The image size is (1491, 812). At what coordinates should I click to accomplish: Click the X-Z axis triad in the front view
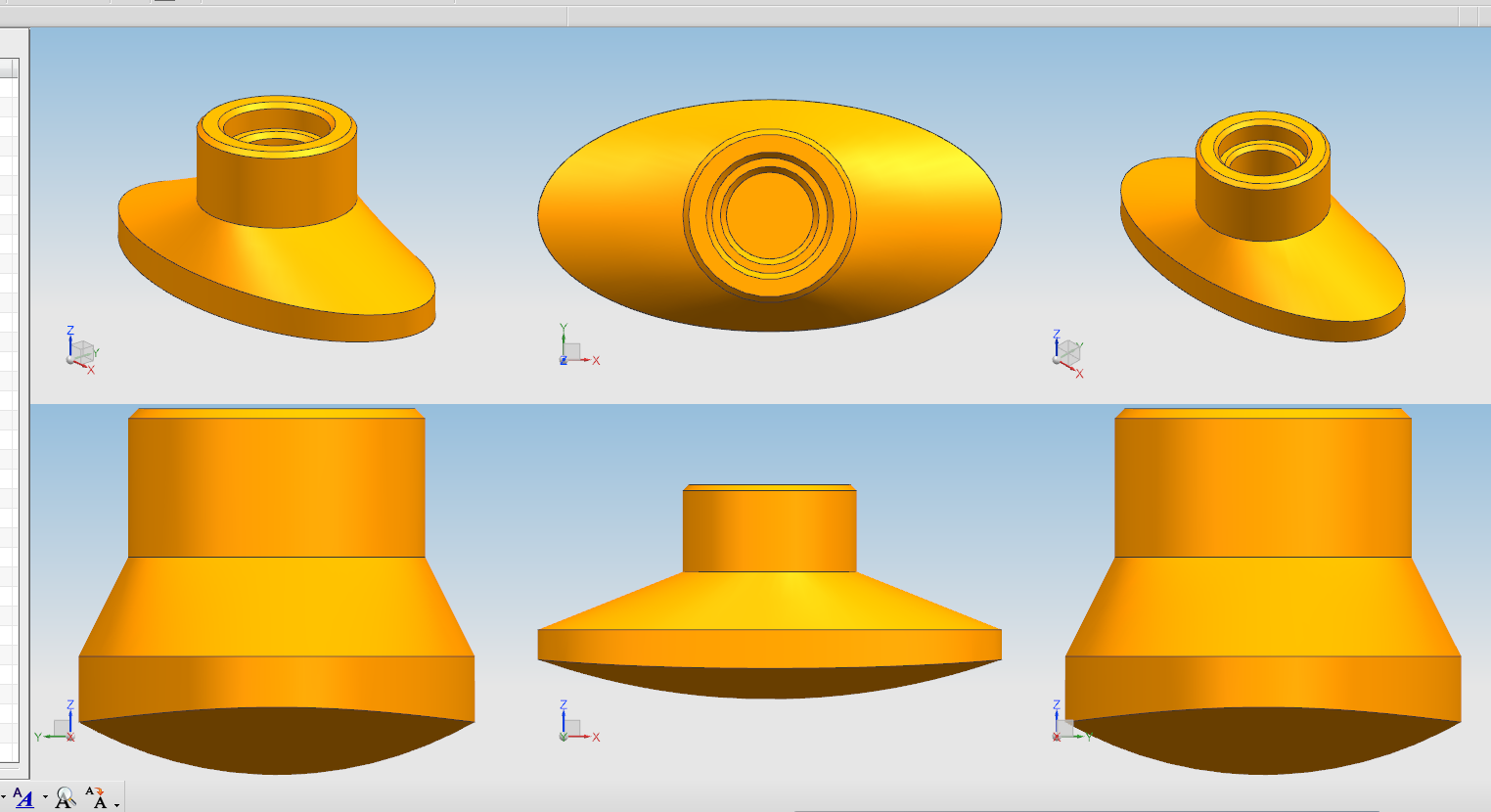coord(578,721)
